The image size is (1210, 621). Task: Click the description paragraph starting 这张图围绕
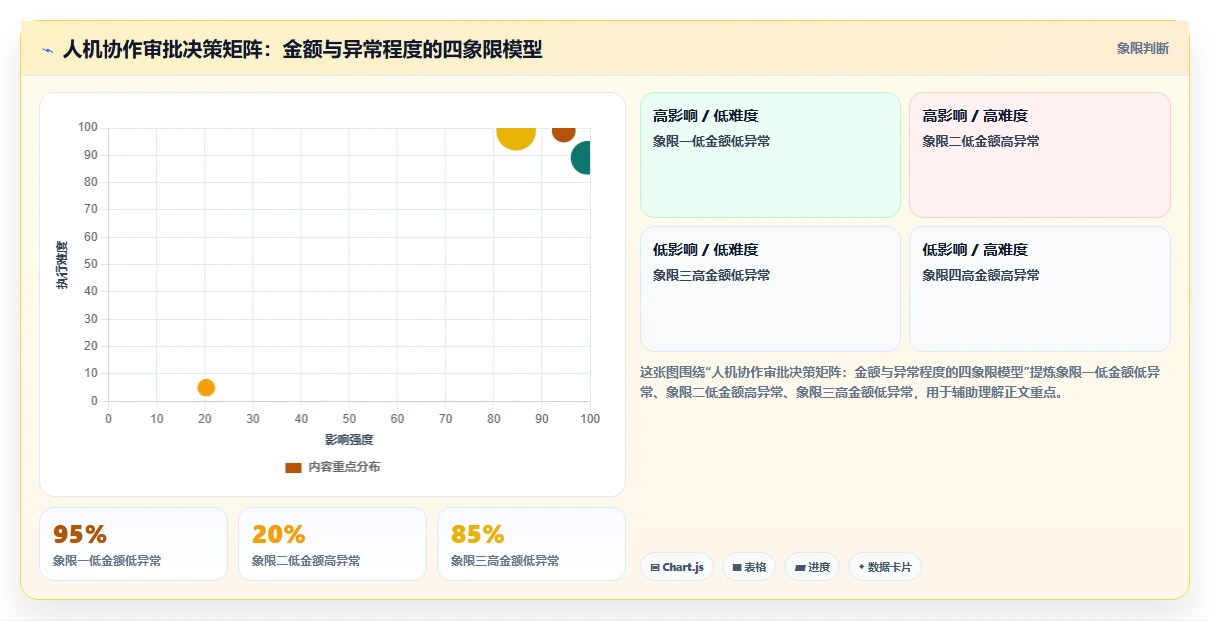tap(900, 382)
